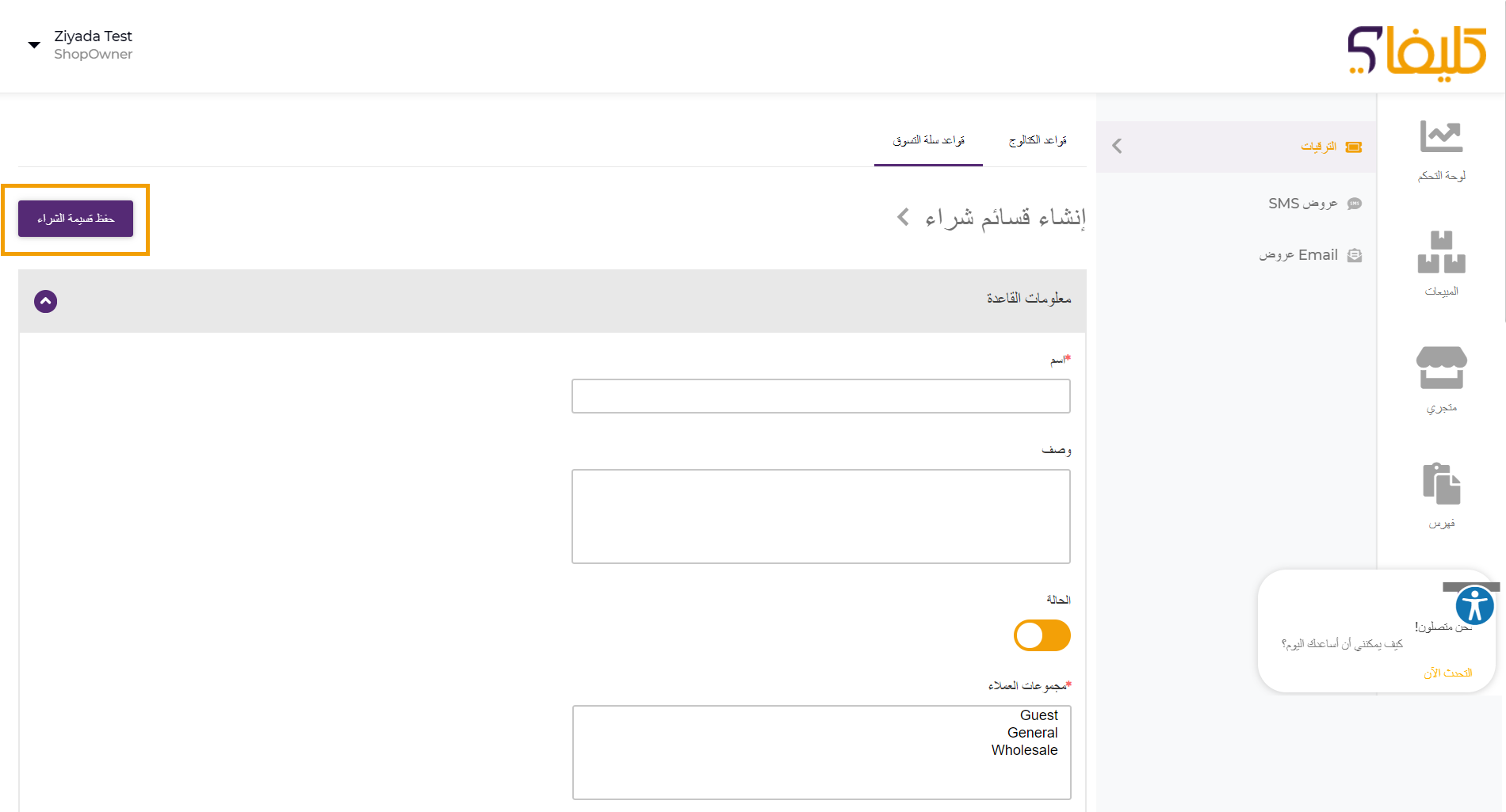Click the rule information section header text
1506x812 pixels.
click(1029, 298)
